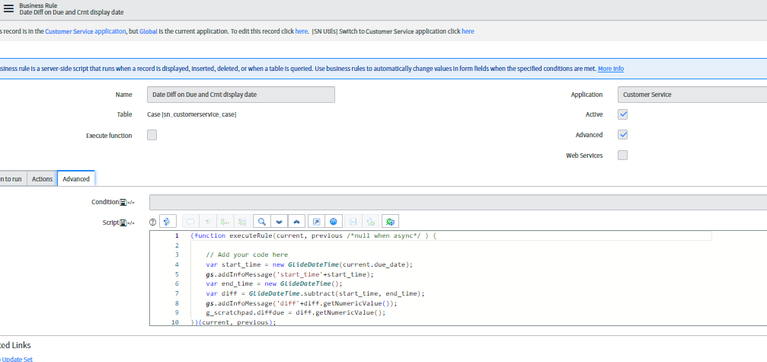Click the 'var end_time' code line
This screenshot has height=362, width=767.
[x=274, y=283]
